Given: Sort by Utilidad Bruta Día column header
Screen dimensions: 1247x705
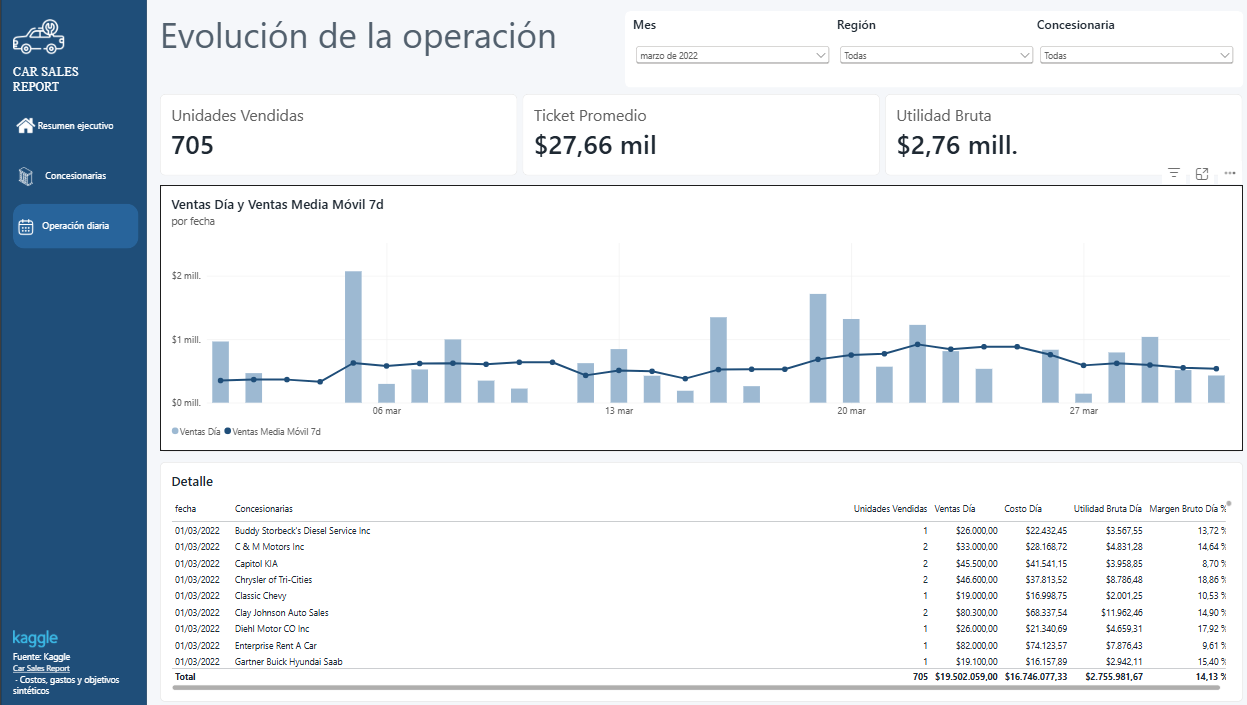Looking at the screenshot, I should [1108, 509].
